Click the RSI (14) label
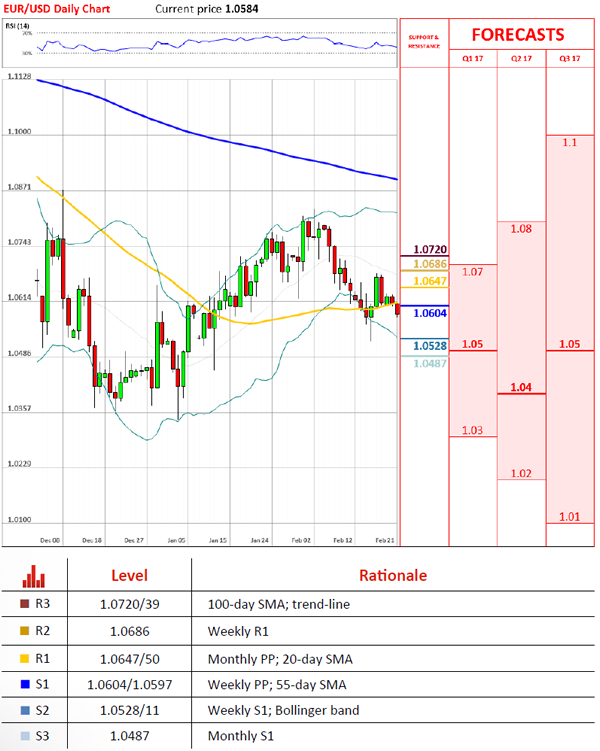The image size is (600, 751). coord(17,26)
